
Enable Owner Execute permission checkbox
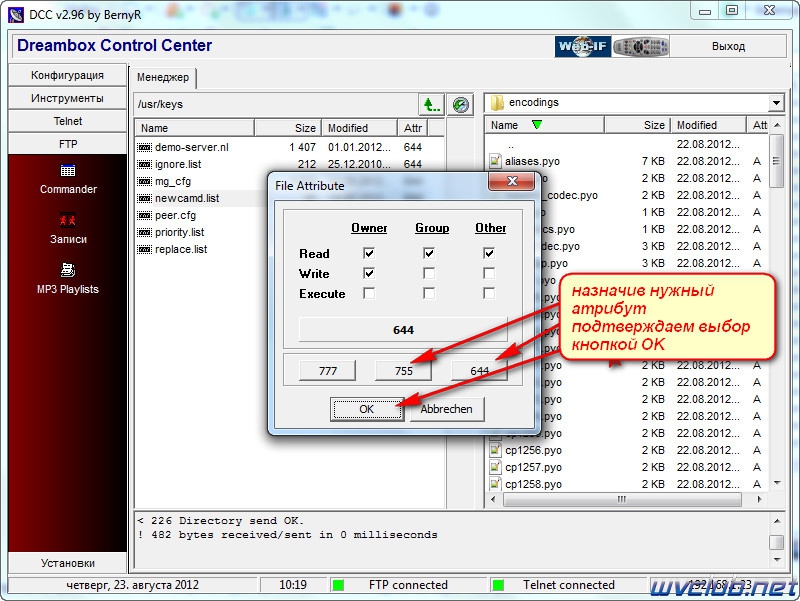[369, 293]
